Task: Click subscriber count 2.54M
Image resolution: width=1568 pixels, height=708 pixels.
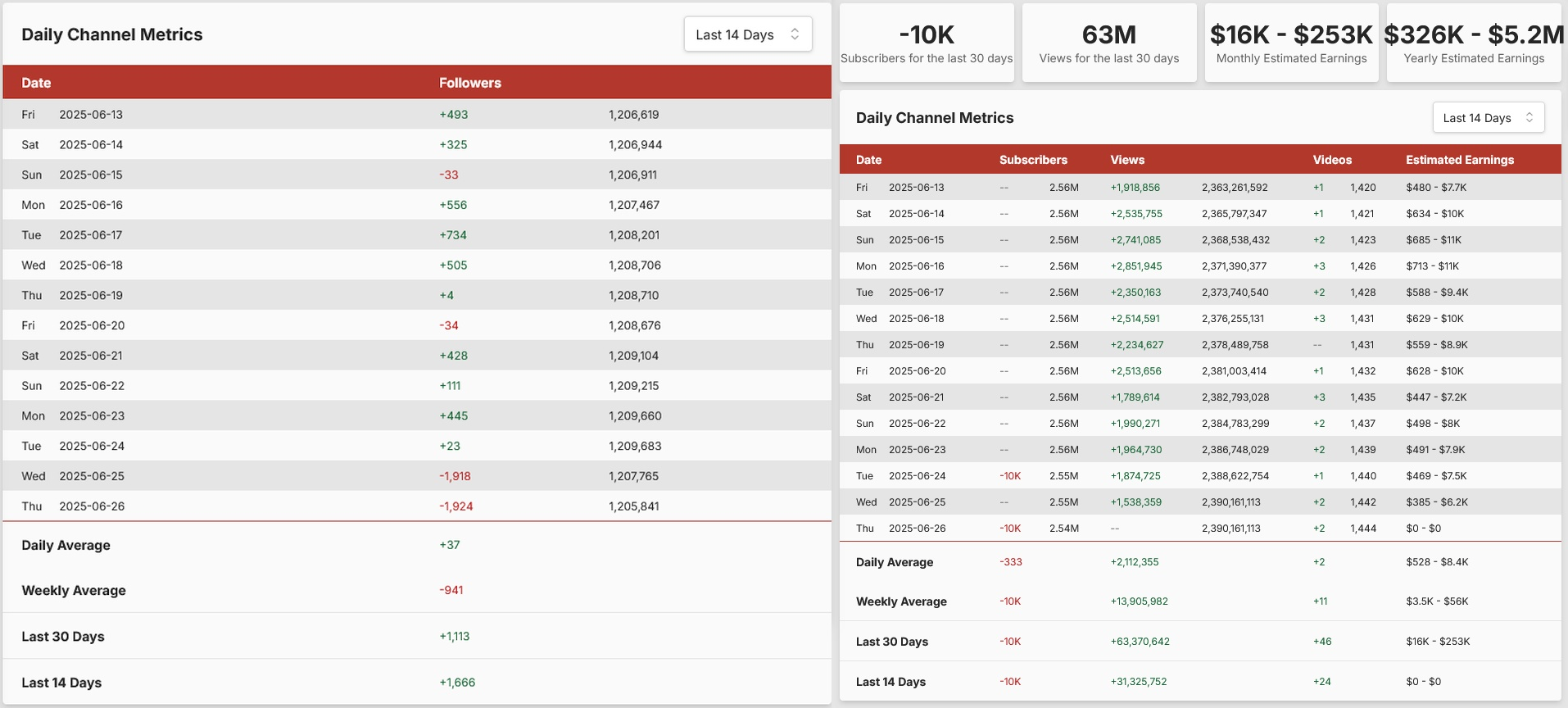Action: pos(1063,529)
